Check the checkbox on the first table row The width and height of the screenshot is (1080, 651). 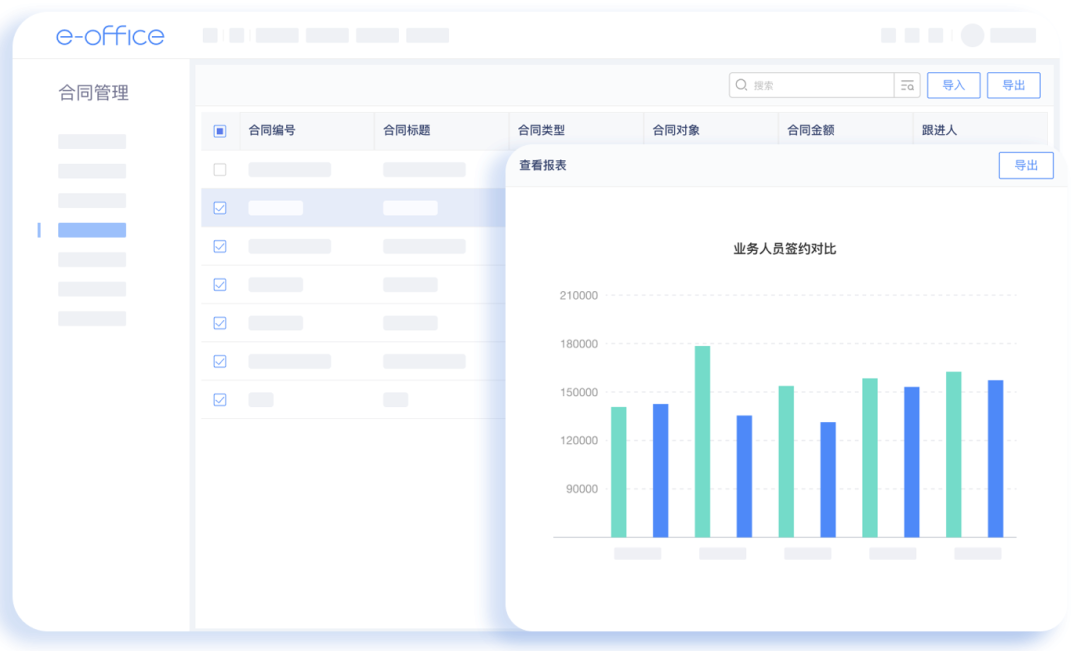point(219,169)
